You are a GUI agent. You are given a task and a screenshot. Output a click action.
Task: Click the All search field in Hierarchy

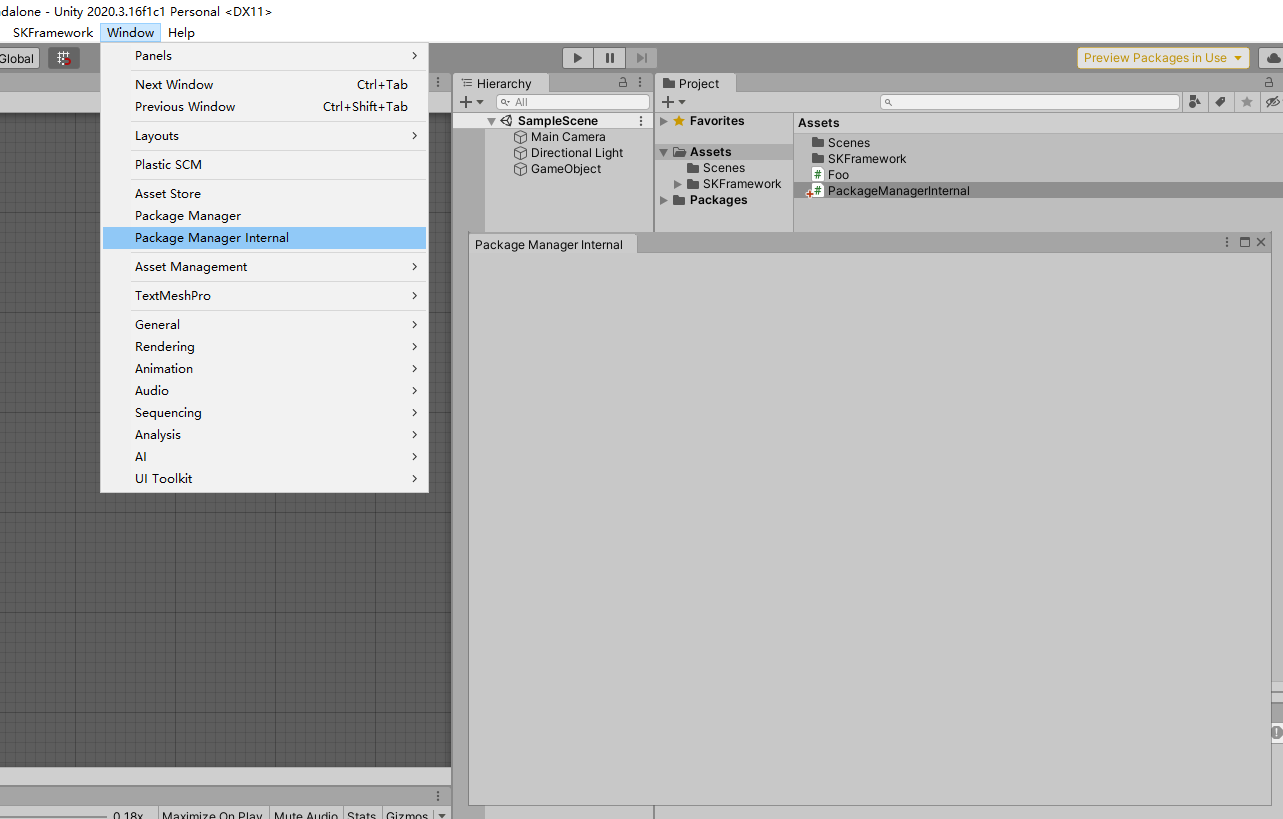coord(572,101)
